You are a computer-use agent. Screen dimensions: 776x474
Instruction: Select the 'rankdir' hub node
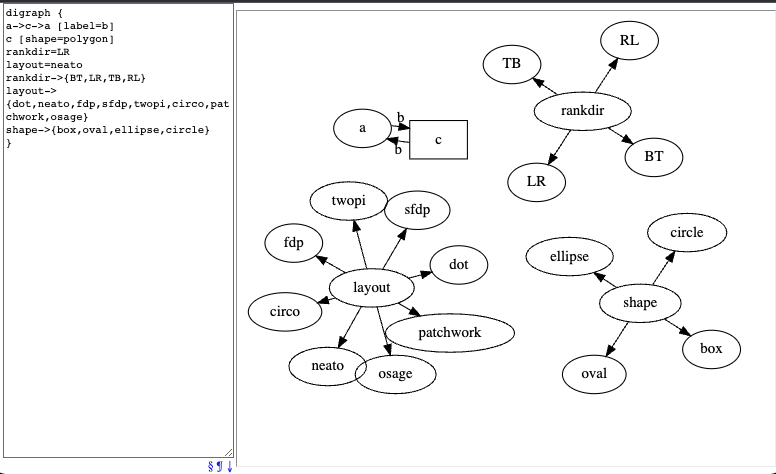(x=582, y=111)
